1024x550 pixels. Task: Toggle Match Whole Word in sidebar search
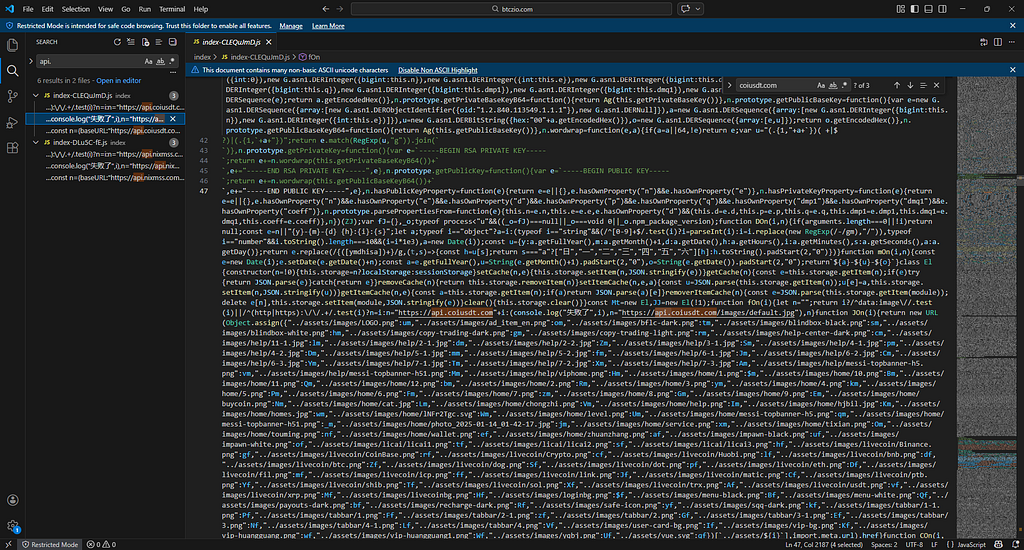coord(160,61)
